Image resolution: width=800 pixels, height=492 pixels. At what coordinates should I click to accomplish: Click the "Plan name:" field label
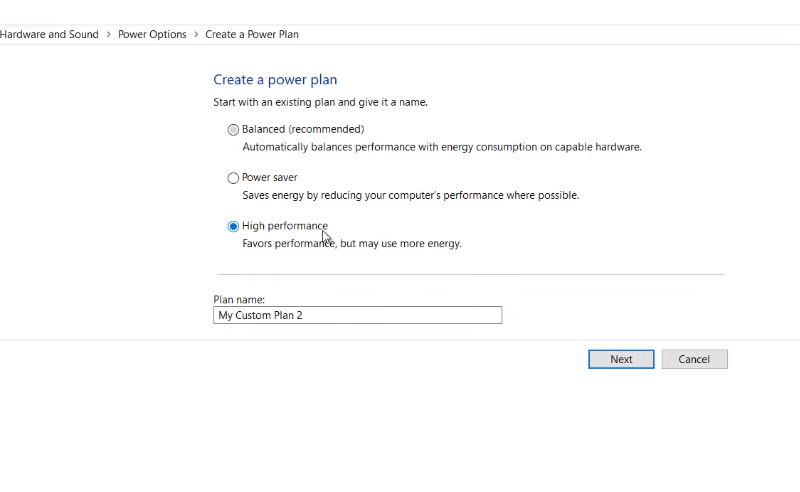239,299
